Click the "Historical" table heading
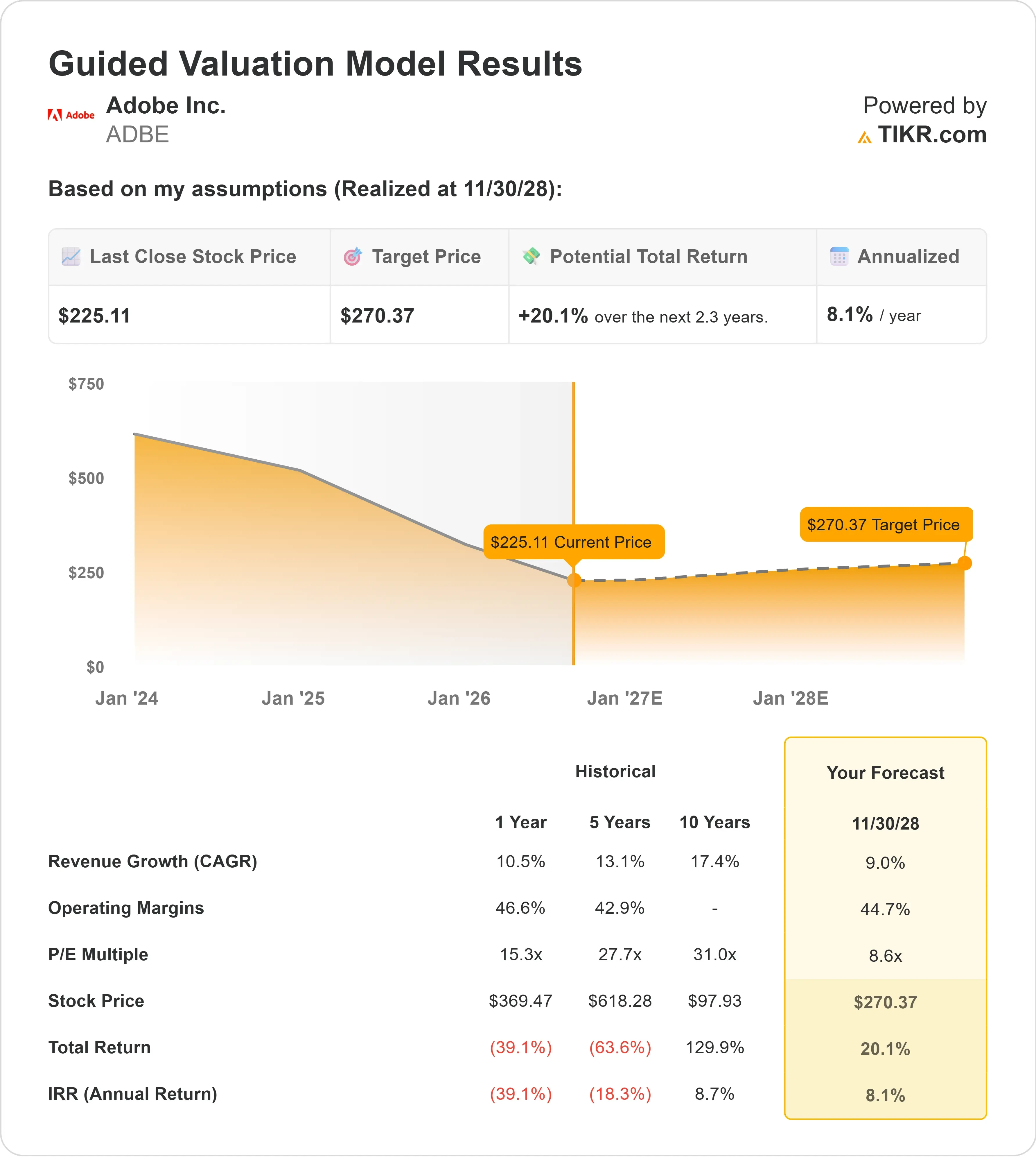1036x1157 pixels. 615,771
